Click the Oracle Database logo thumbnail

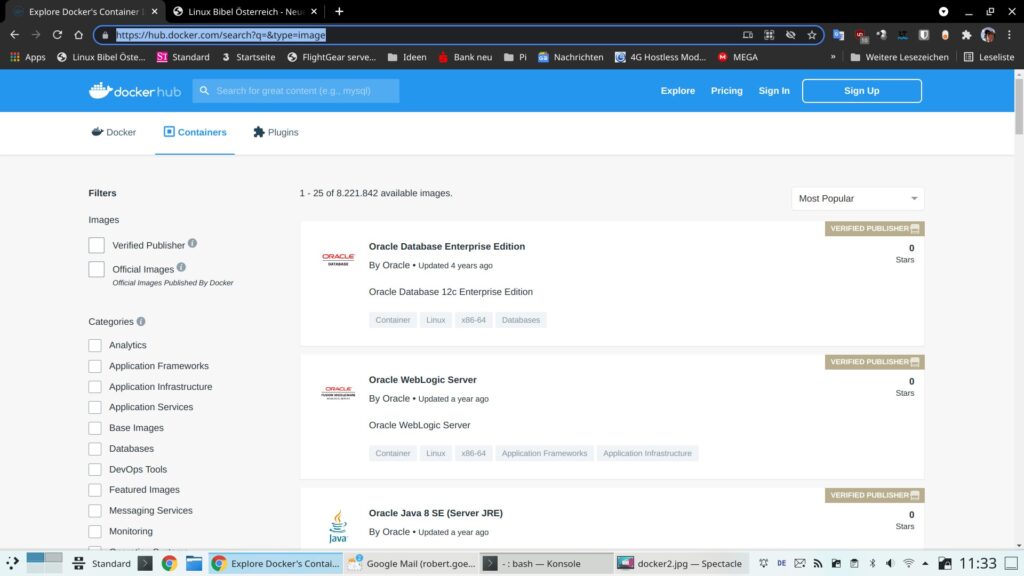pos(338,259)
